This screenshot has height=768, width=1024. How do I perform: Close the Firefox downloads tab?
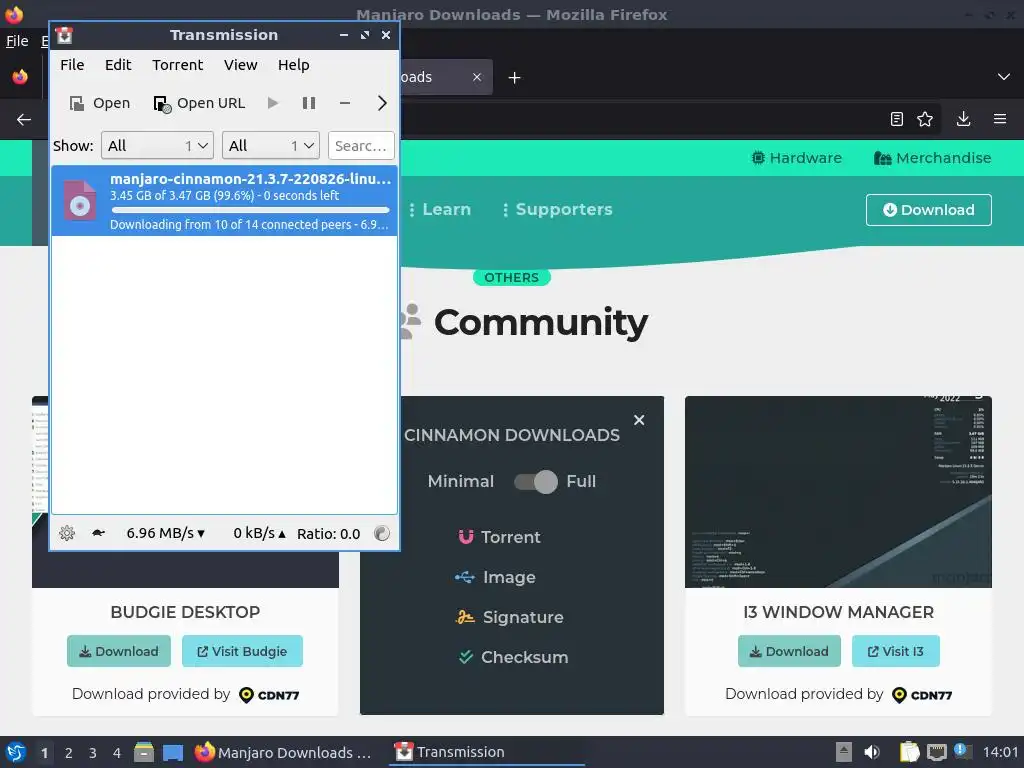[x=477, y=77]
